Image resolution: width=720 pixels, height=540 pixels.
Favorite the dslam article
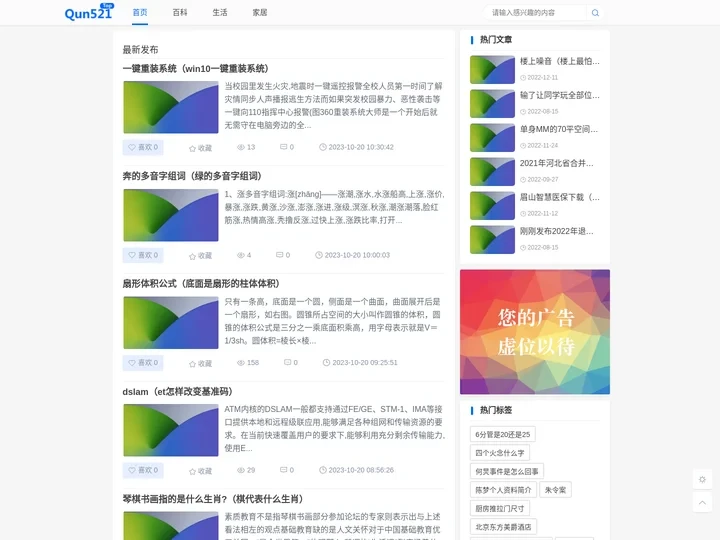(200, 471)
